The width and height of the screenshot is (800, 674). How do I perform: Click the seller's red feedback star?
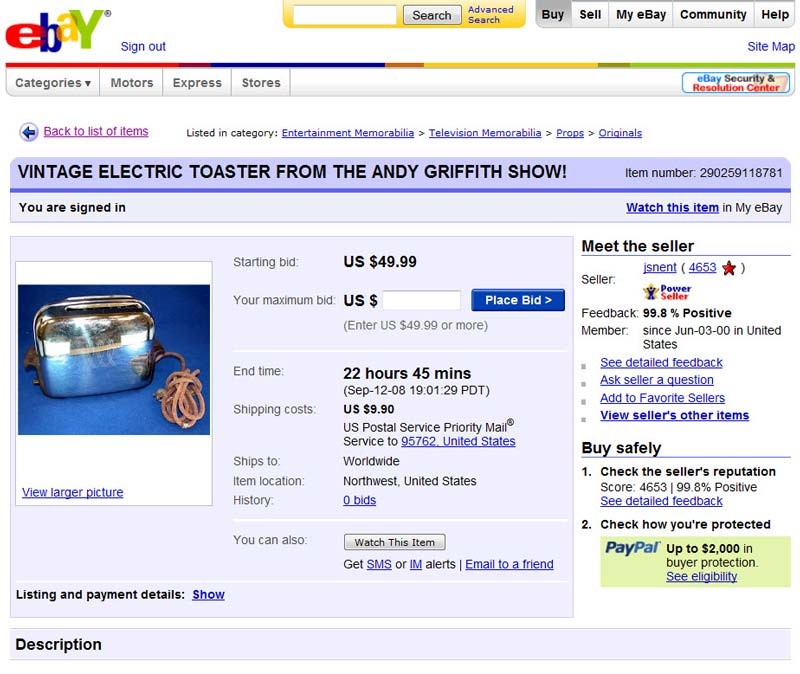click(x=729, y=268)
